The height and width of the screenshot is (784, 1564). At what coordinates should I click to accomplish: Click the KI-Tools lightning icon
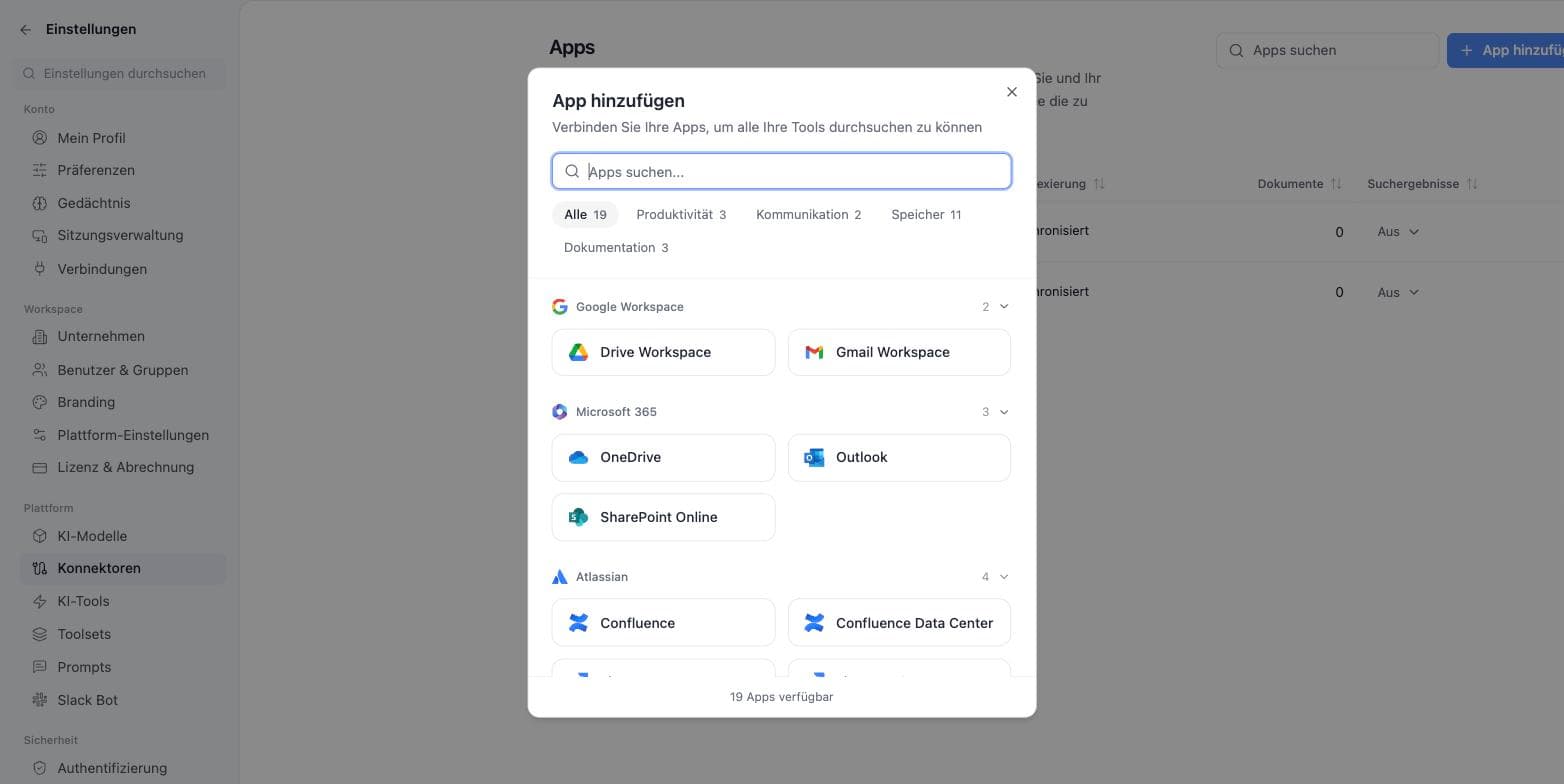[40, 601]
